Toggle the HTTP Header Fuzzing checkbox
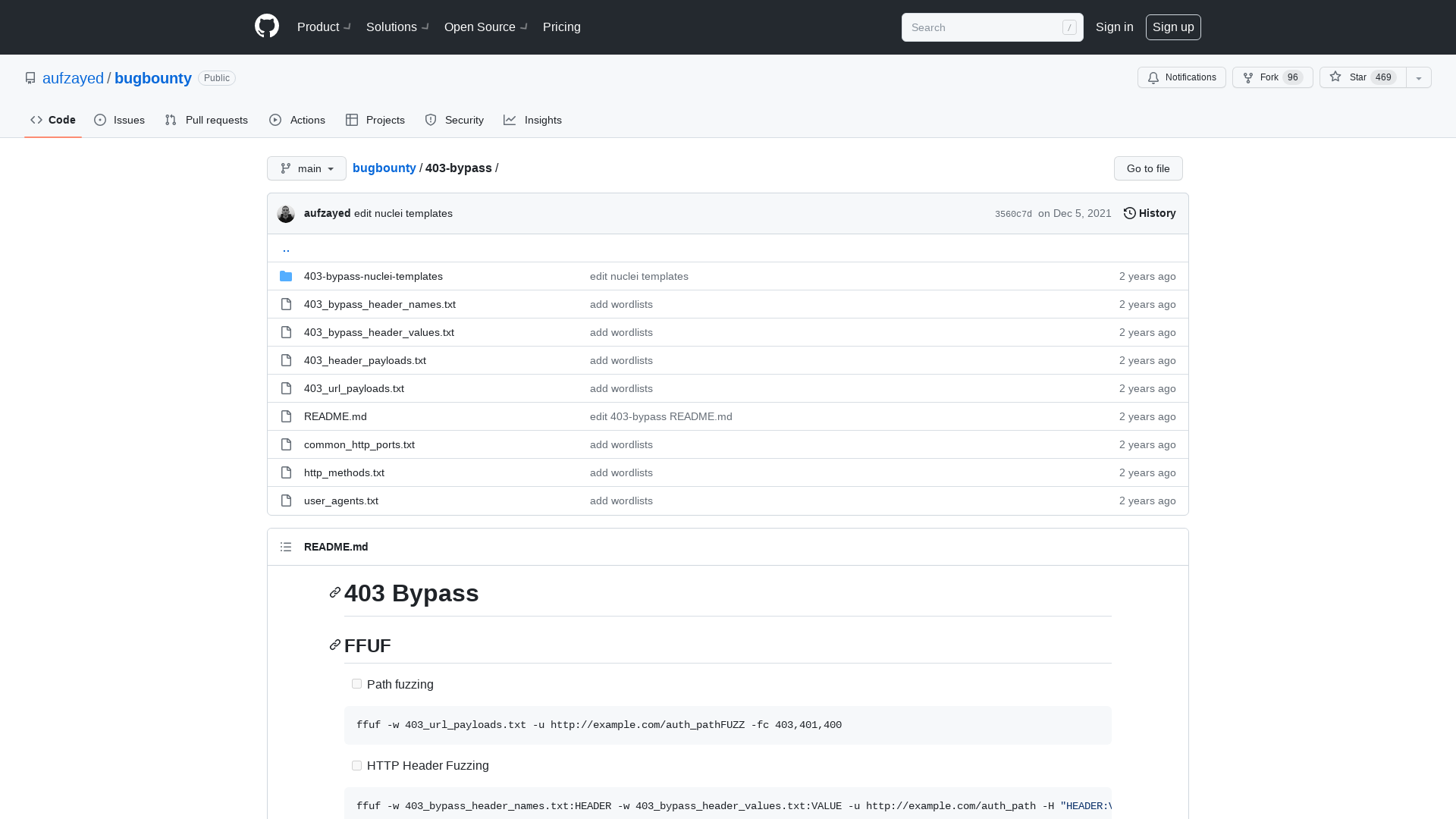 pos(356,766)
